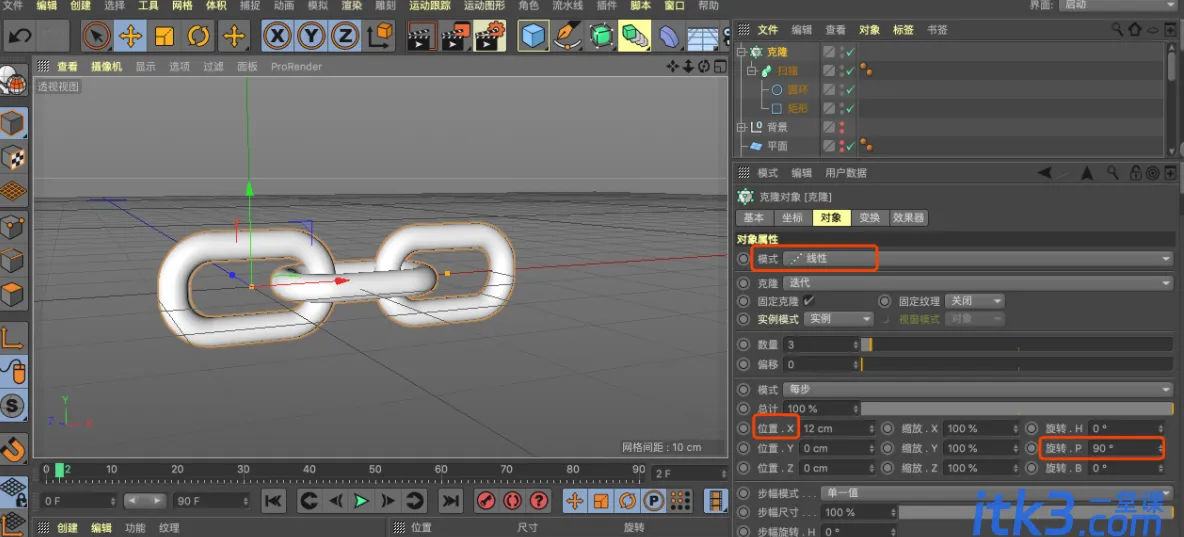Click the attribute manager lock icon
Viewport: 1184px width, 537px height.
(x=1135, y=173)
